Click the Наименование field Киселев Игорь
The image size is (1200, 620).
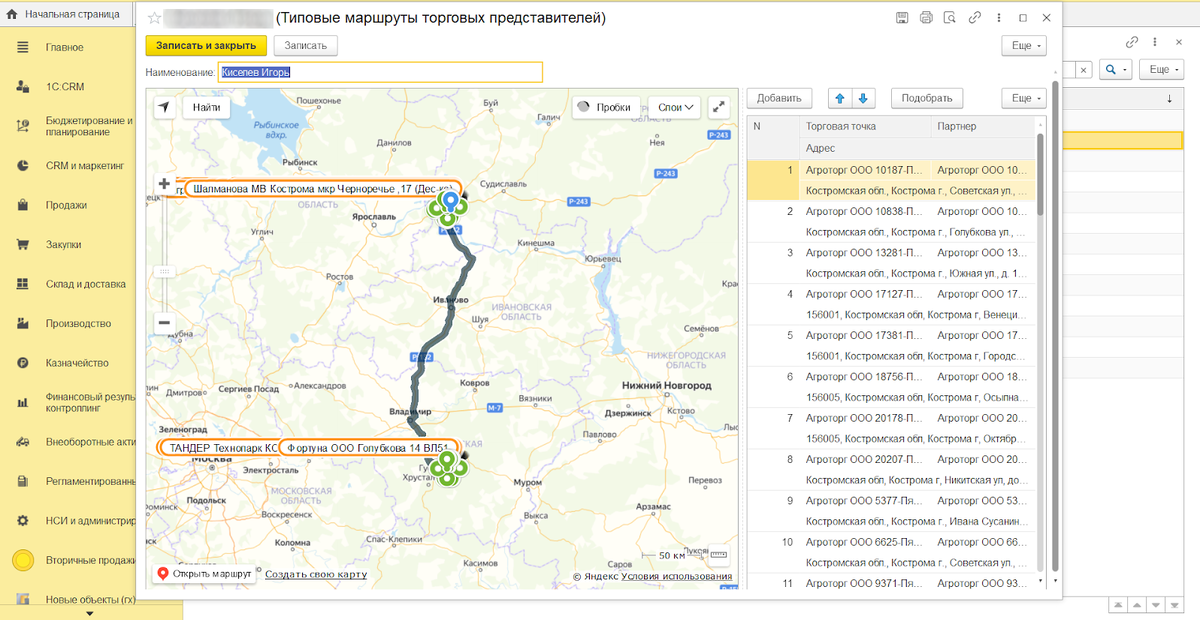pos(381,72)
